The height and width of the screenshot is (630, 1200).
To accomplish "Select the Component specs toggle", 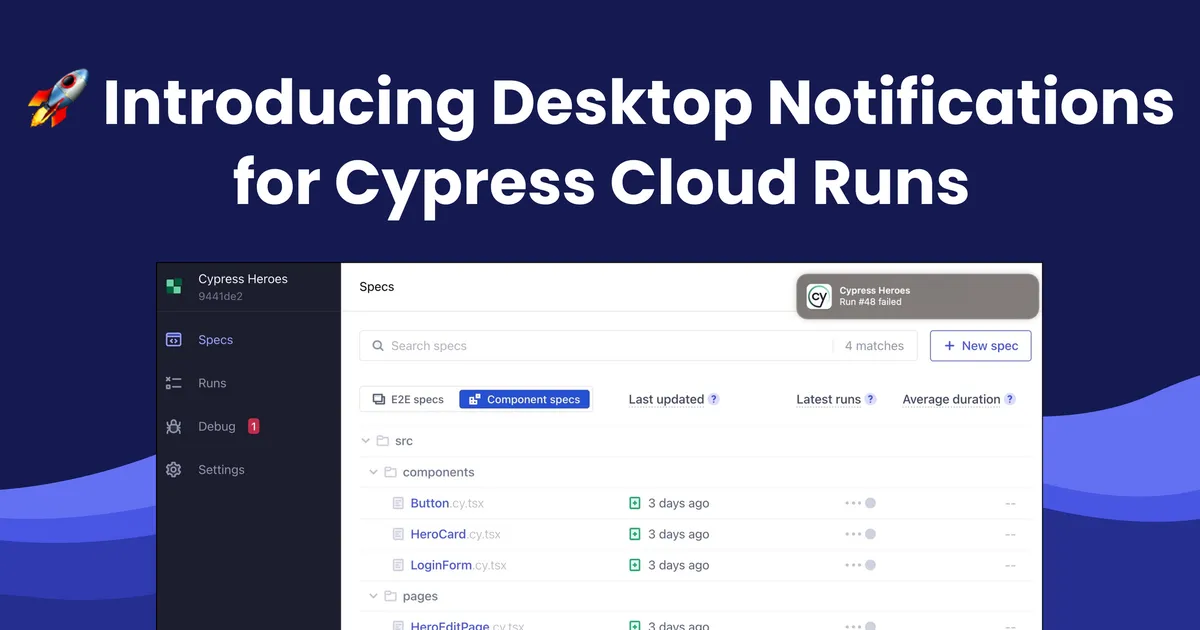I will [x=524, y=399].
